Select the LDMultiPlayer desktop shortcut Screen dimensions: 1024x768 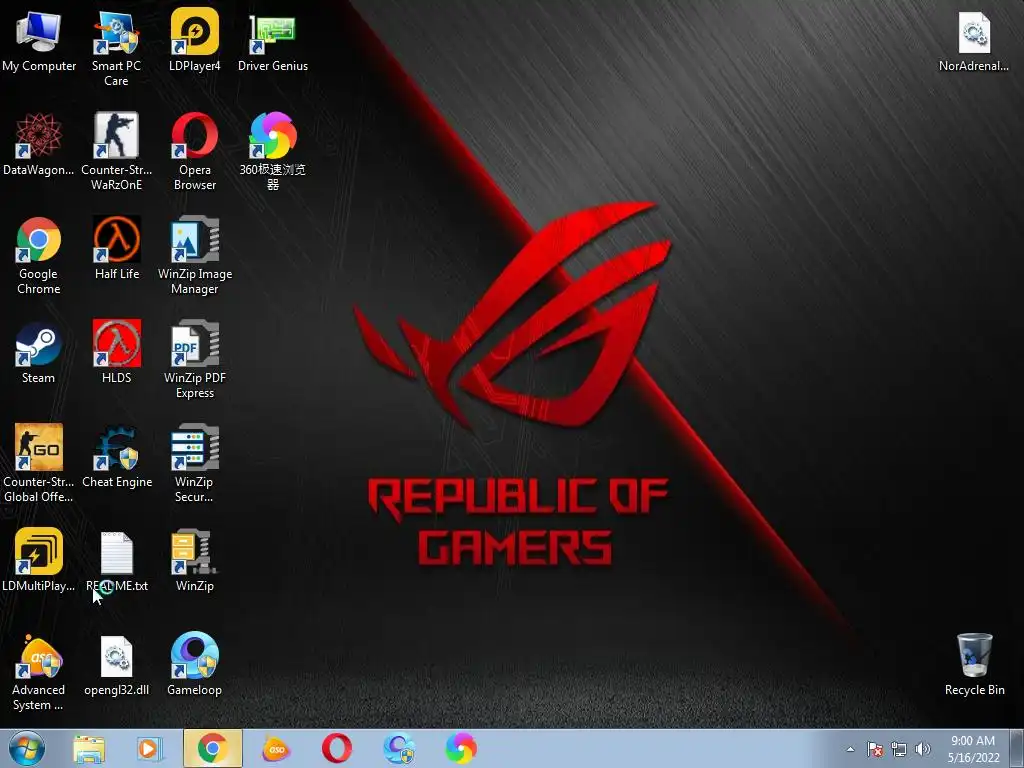click(39, 560)
